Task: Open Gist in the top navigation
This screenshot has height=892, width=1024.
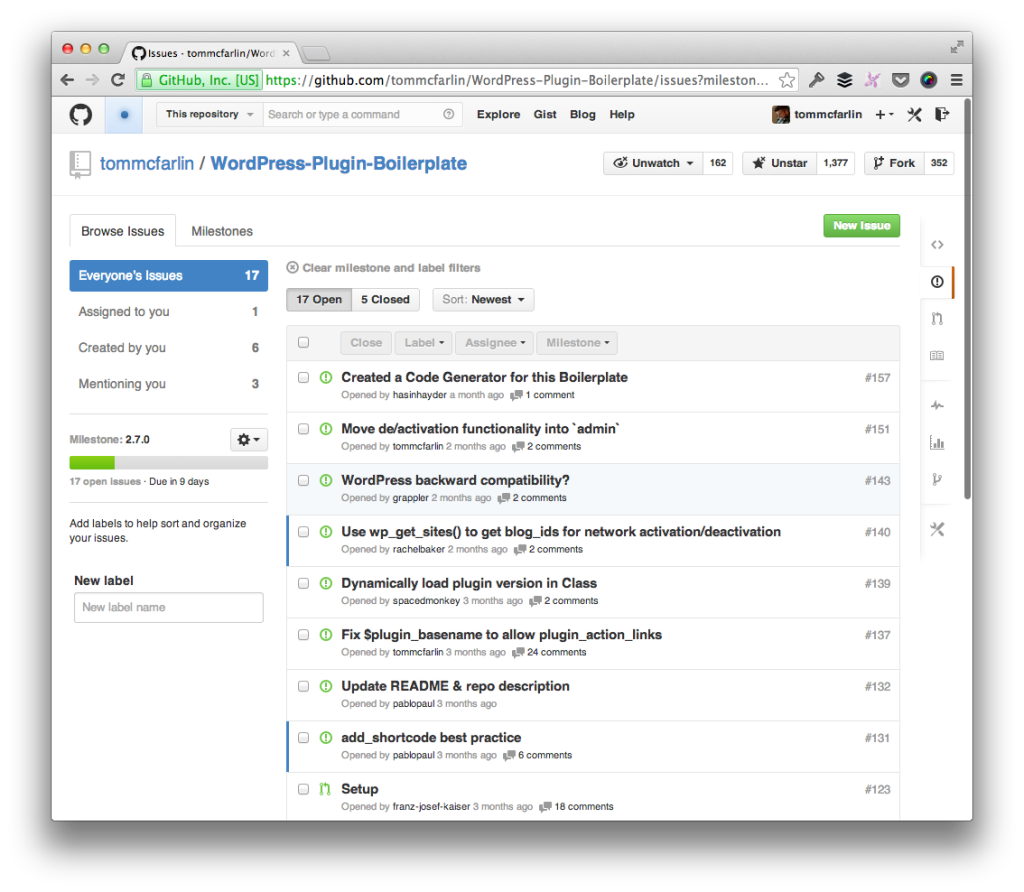Action: [x=545, y=114]
